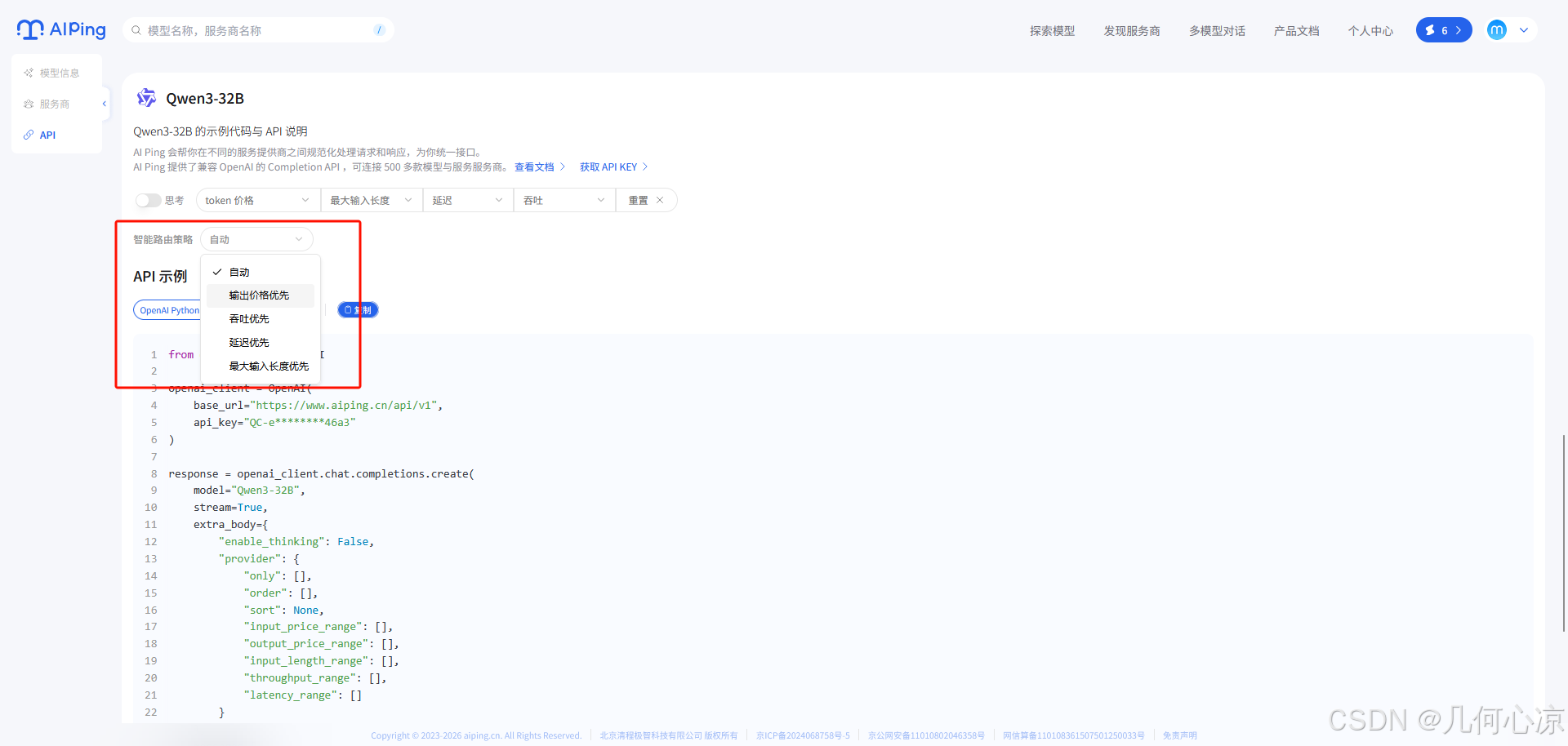Select 吞吐优先 option
This screenshot has width=1568, height=746.
[261, 319]
